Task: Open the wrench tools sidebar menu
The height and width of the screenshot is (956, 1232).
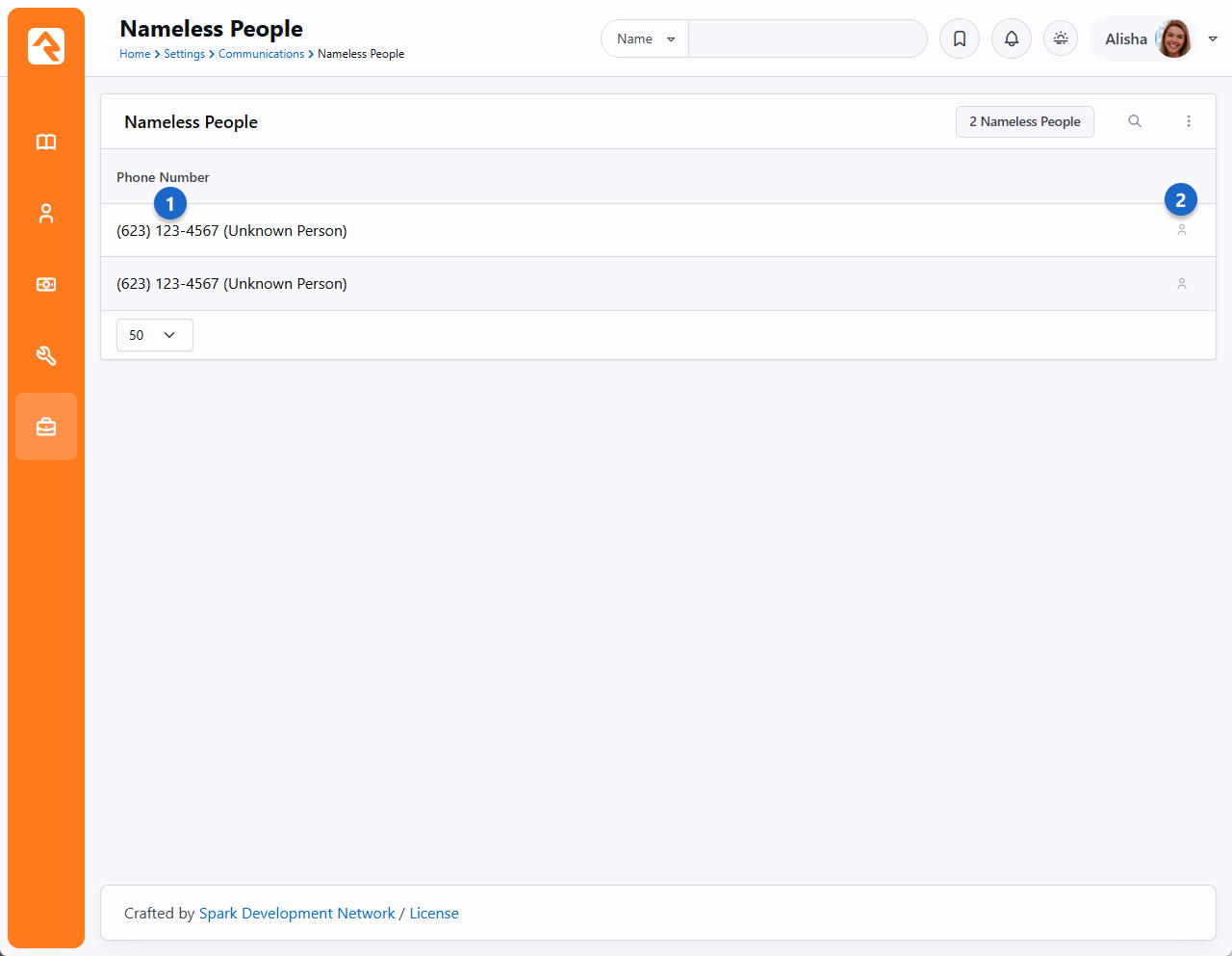Action: 46,356
